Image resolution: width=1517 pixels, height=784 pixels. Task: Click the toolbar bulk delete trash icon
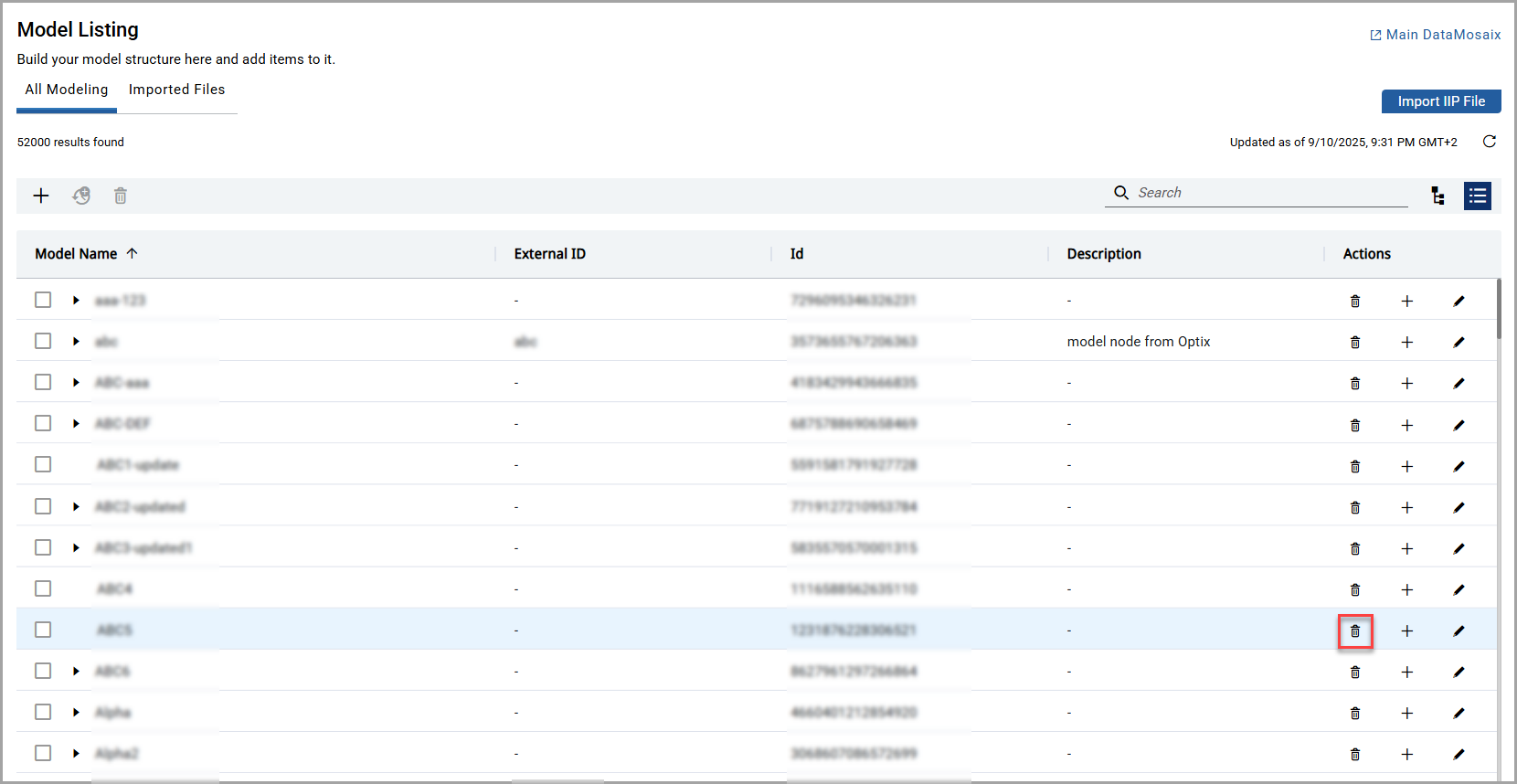click(x=121, y=196)
